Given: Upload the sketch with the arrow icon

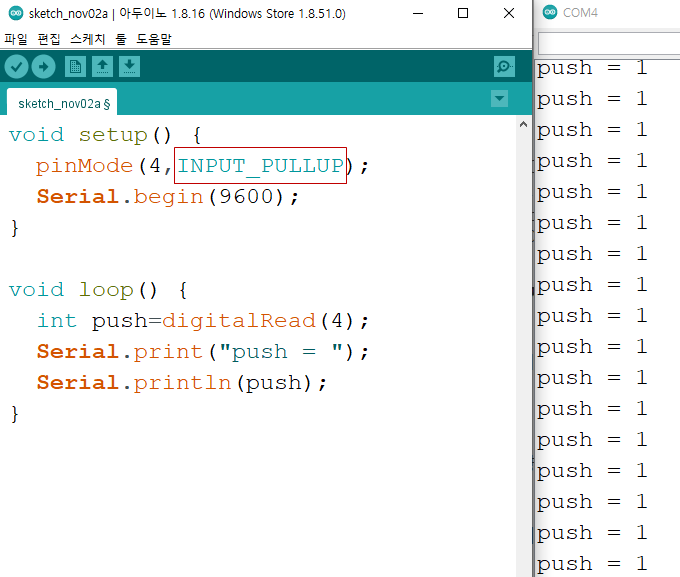Looking at the screenshot, I should click(x=43, y=67).
